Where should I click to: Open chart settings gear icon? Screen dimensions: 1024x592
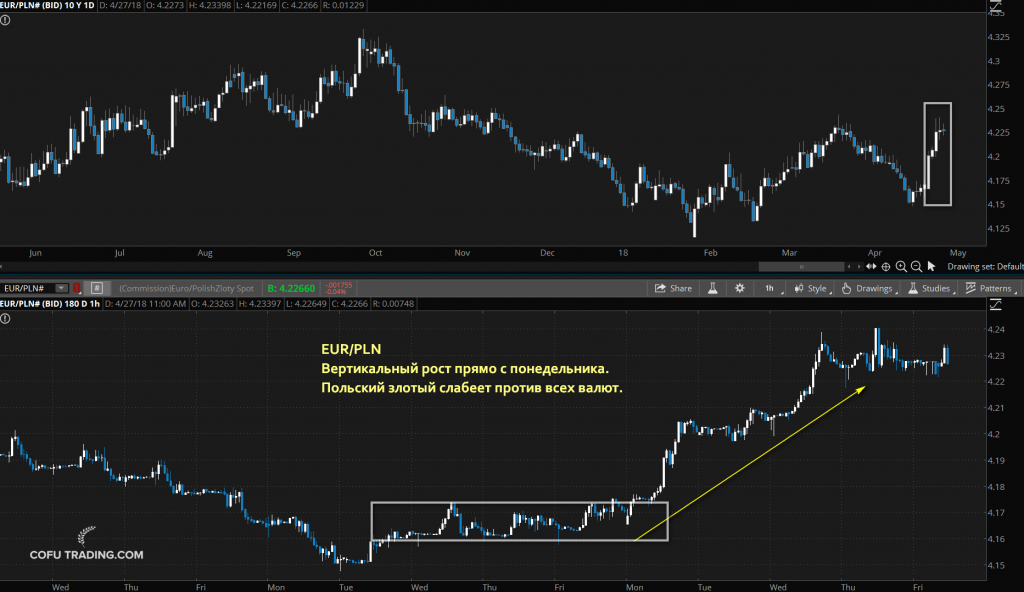pos(740,288)
